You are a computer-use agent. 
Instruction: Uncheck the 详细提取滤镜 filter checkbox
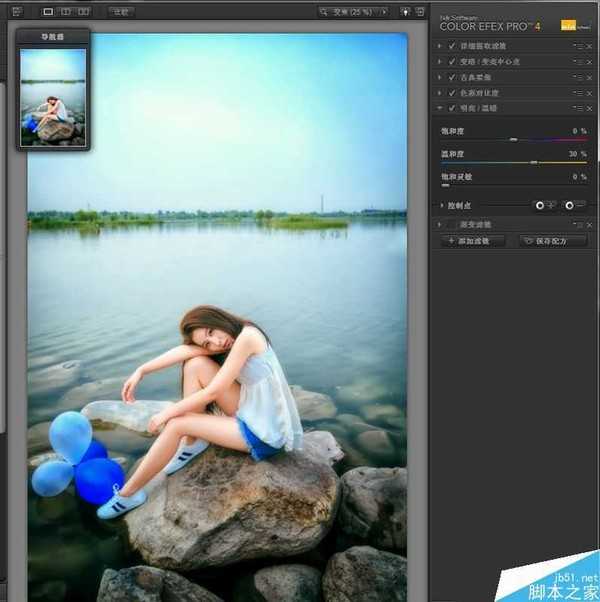point(452,46)
